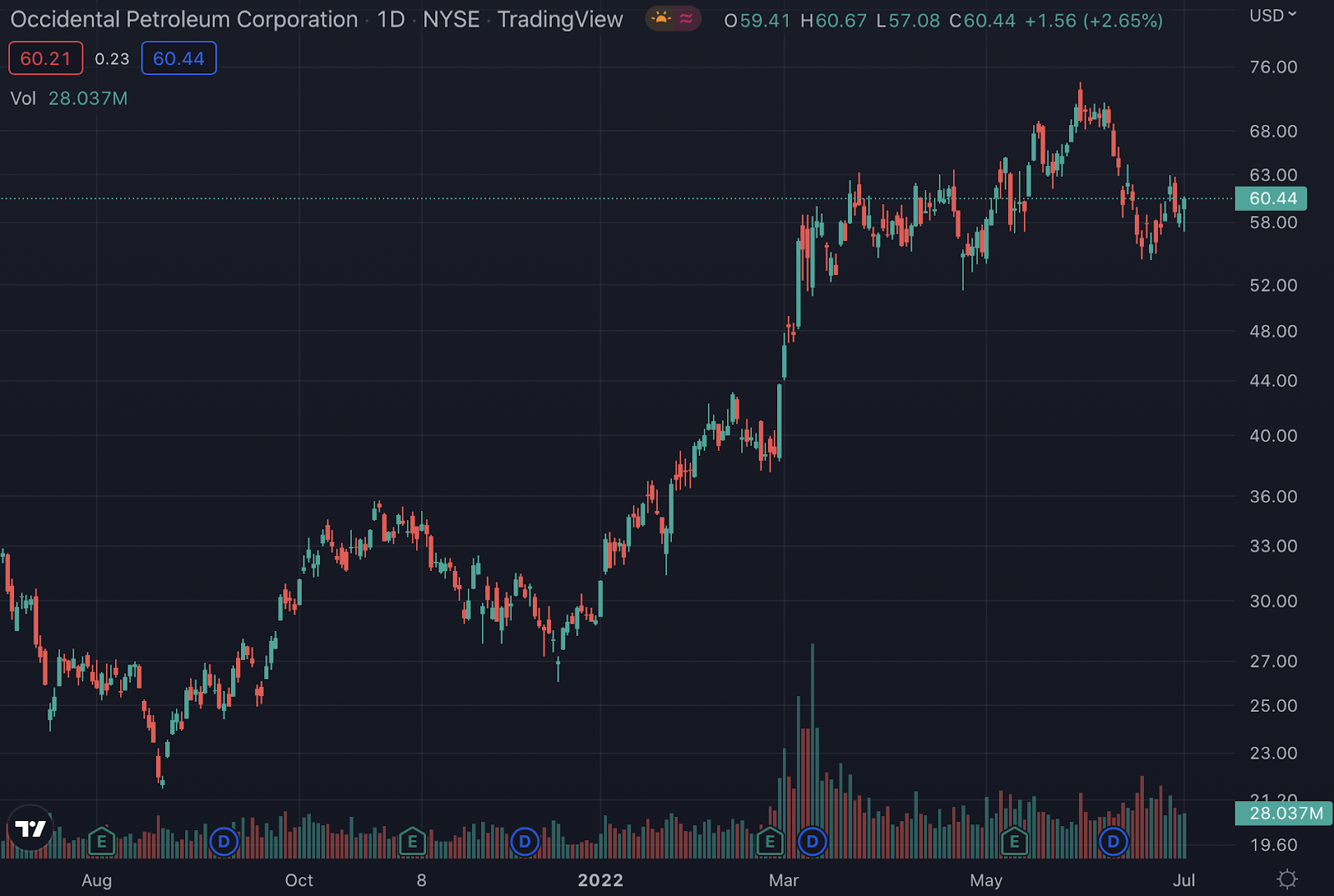Click the 40.00 price axis label

pyautogui.click(x=1273, y=435)
